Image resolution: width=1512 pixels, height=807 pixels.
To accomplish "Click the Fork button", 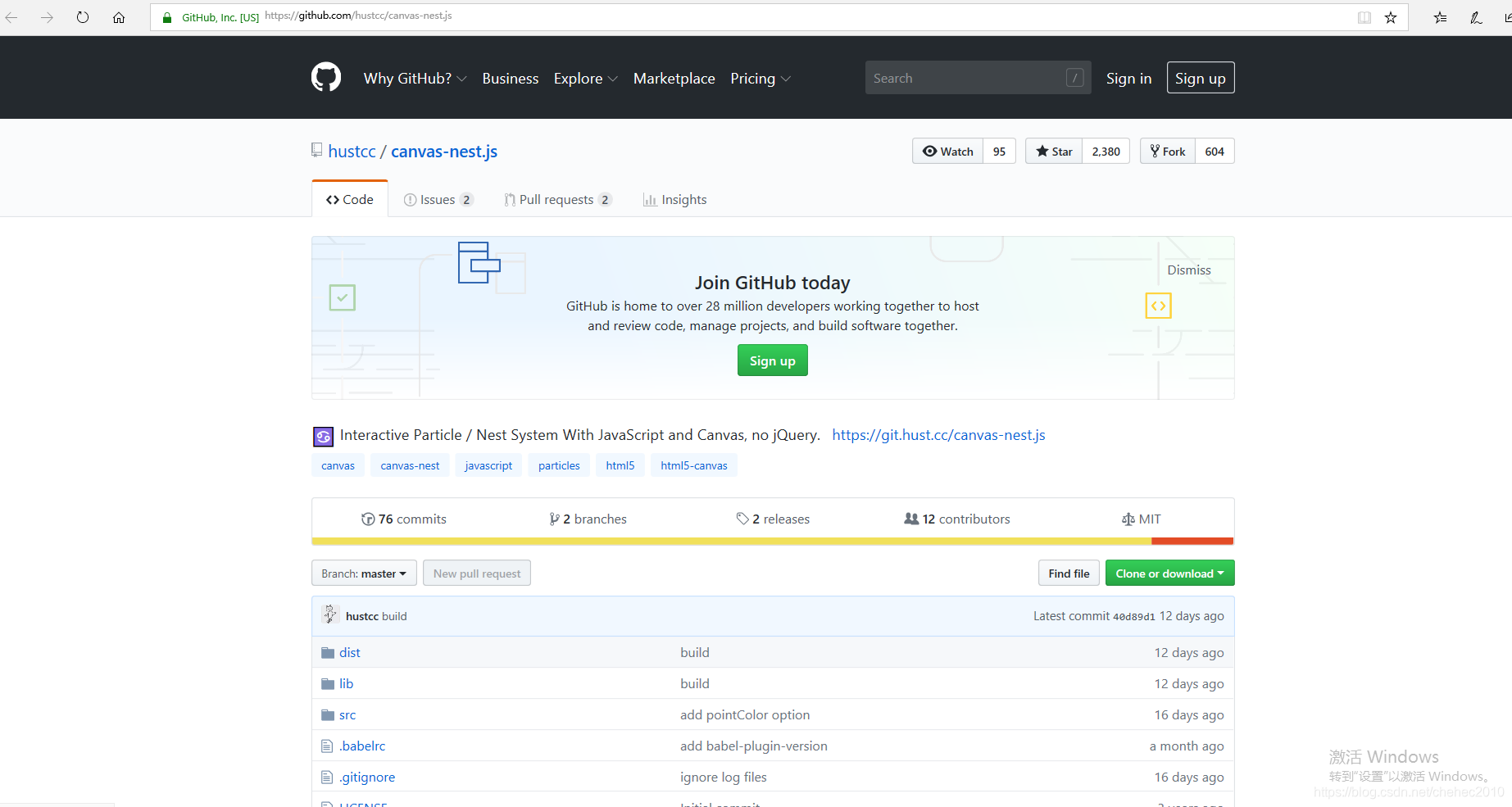I will click(x=1168, y=152).
